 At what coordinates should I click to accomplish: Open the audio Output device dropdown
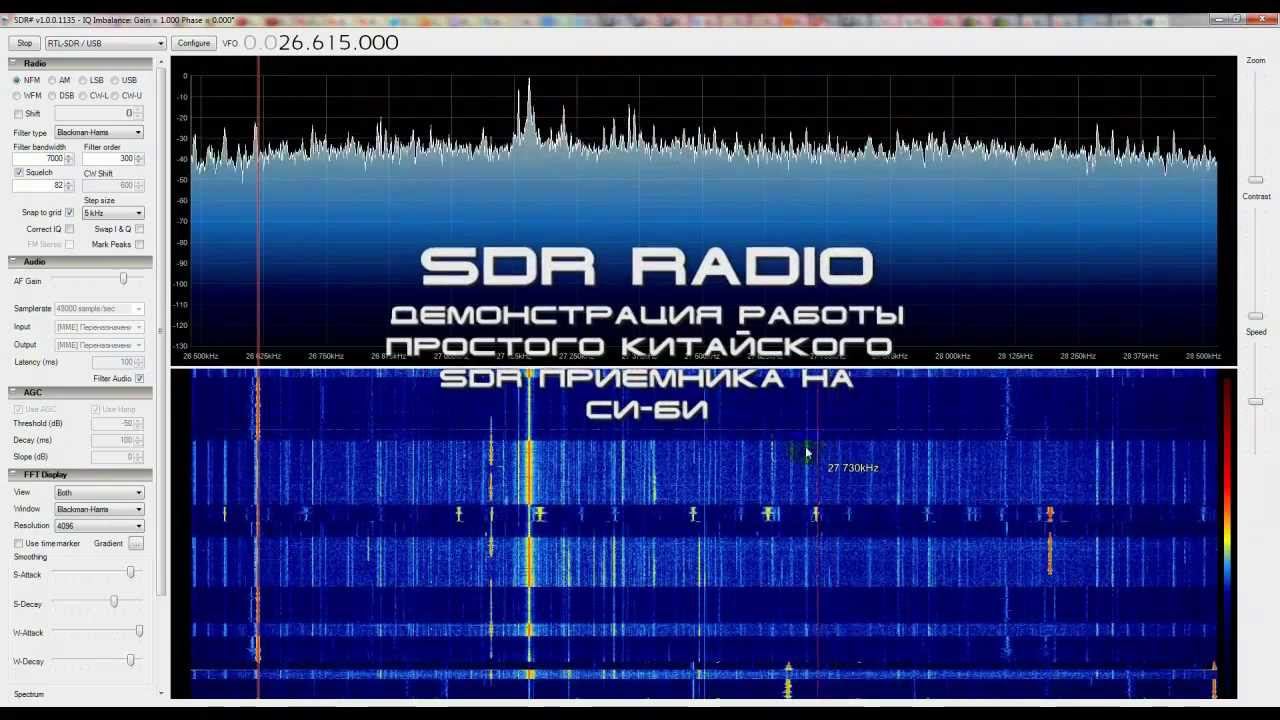(99, 345)
